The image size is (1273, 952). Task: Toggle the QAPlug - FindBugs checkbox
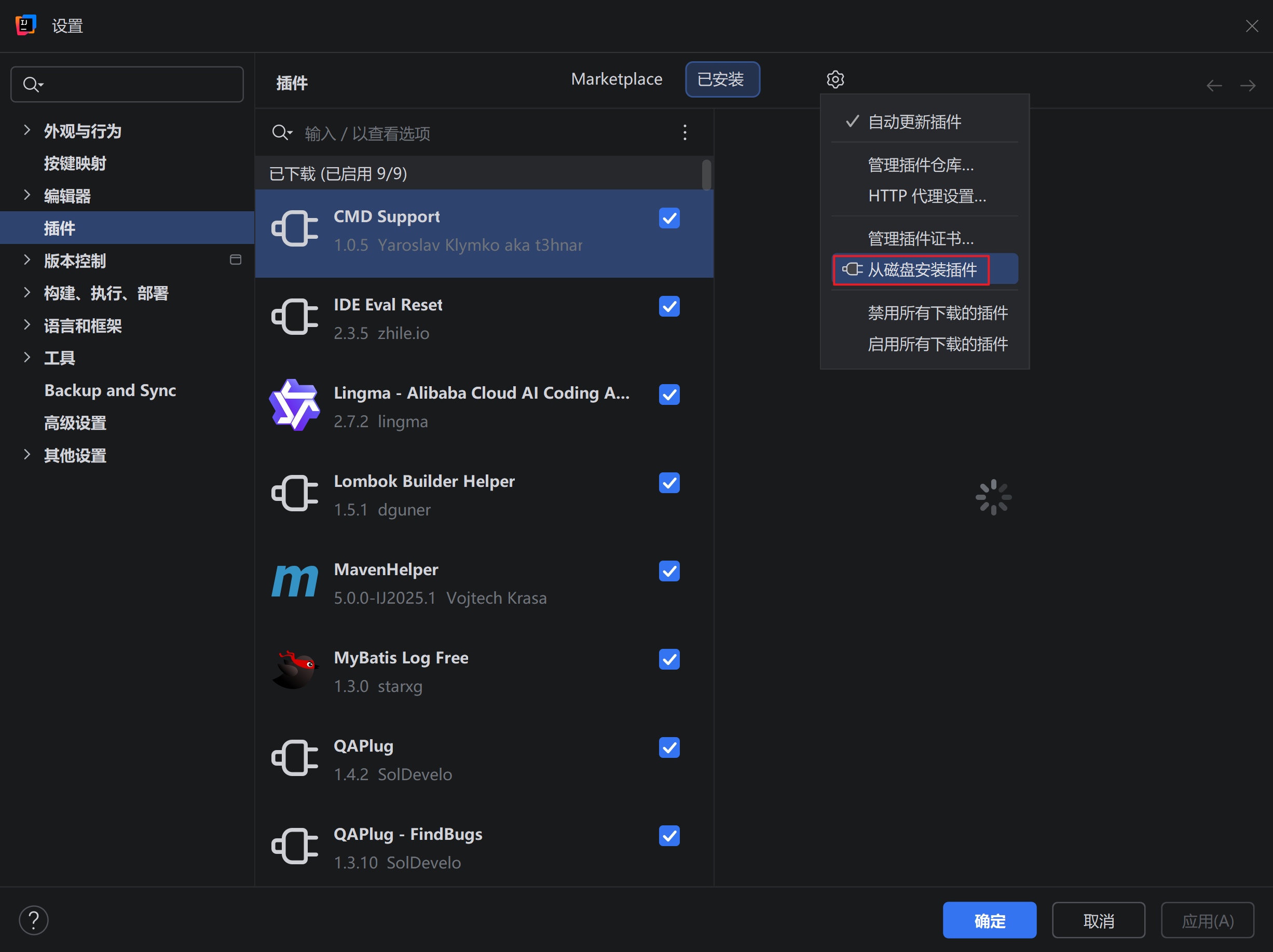[x=669, y=836]
